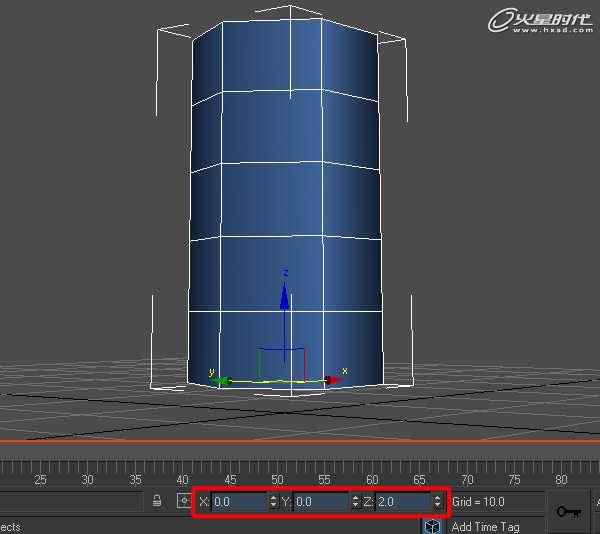
Task: Click the Grid = 10.0 status text
Action: 478,501
